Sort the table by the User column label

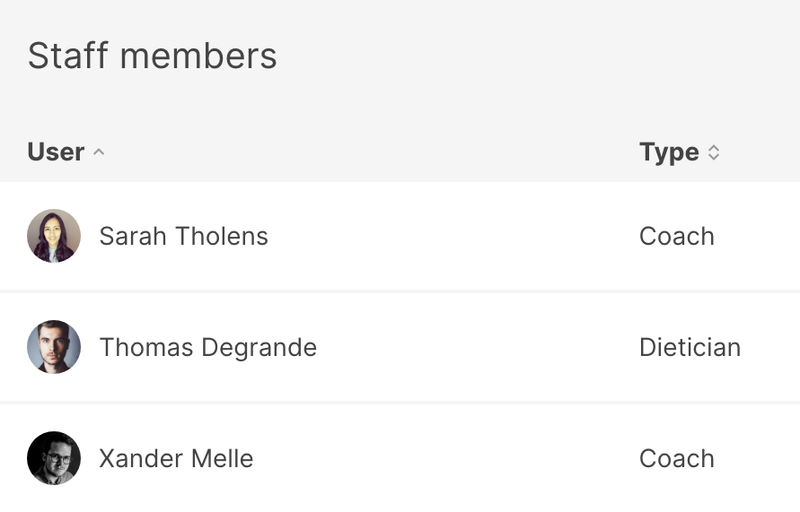[x=56, y=152]
